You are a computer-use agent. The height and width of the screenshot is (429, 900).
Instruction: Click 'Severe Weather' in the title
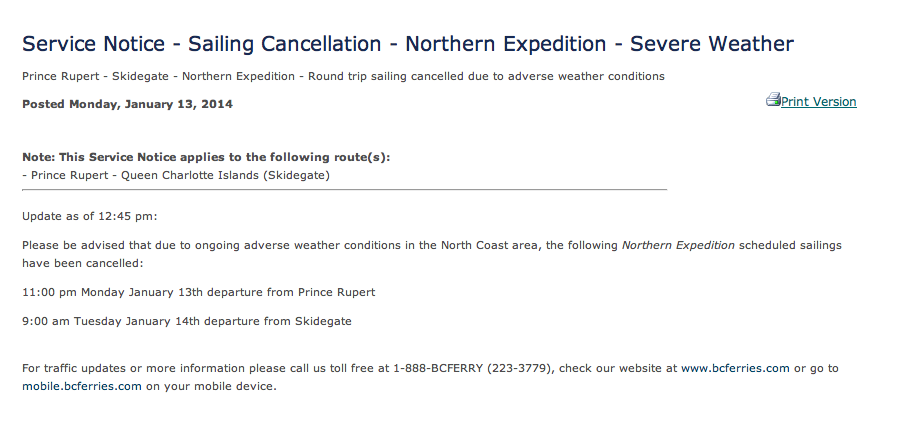[712, 44]
